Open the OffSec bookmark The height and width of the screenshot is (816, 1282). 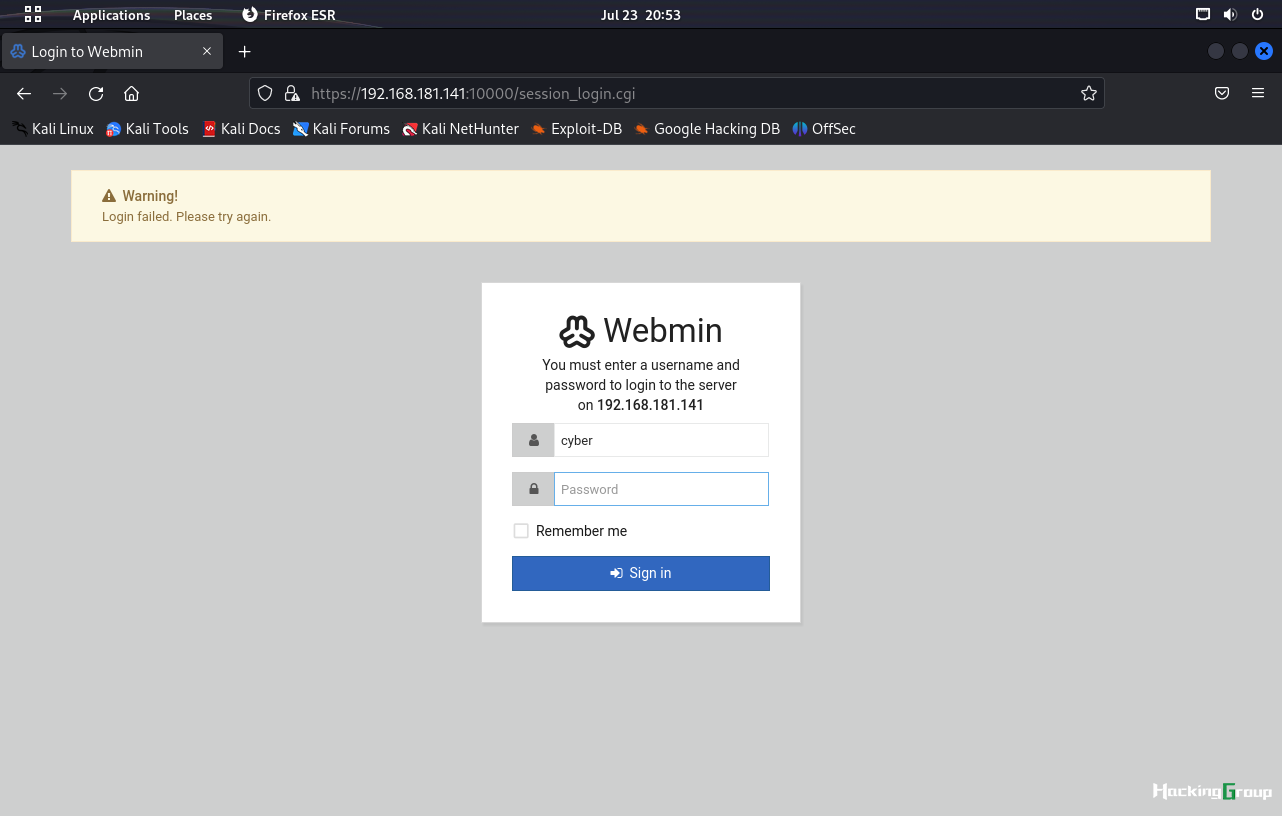point(824,129)
